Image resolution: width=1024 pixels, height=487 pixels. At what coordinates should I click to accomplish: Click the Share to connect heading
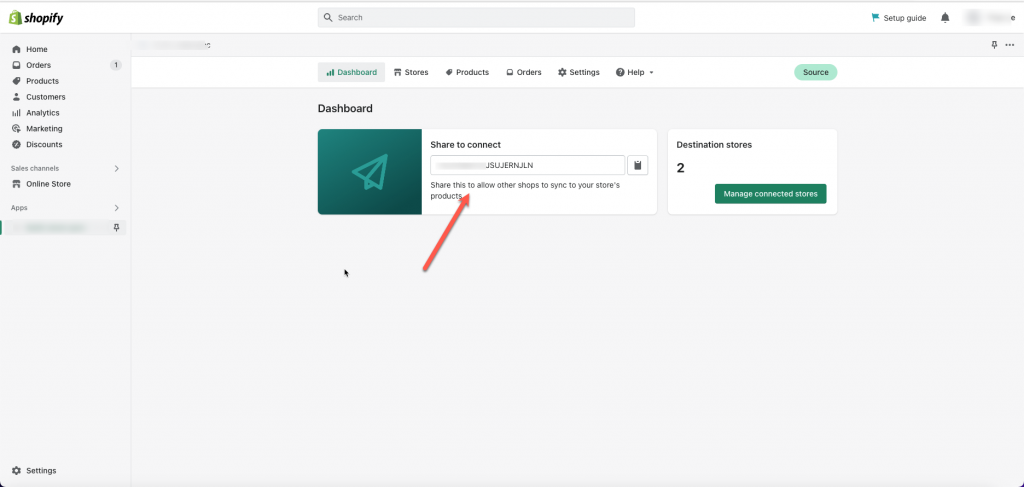click(x=466, y=145)
